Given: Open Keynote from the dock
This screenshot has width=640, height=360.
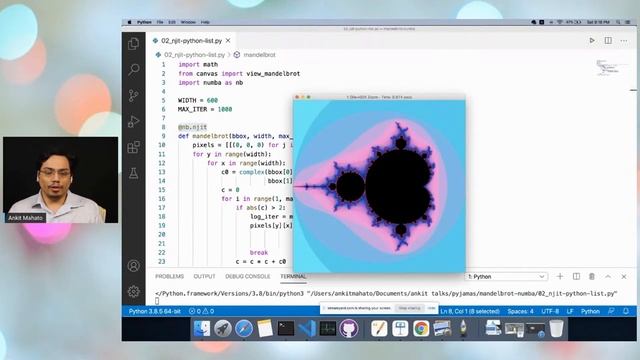Looking at the screenshot, I should click(400, 328).
